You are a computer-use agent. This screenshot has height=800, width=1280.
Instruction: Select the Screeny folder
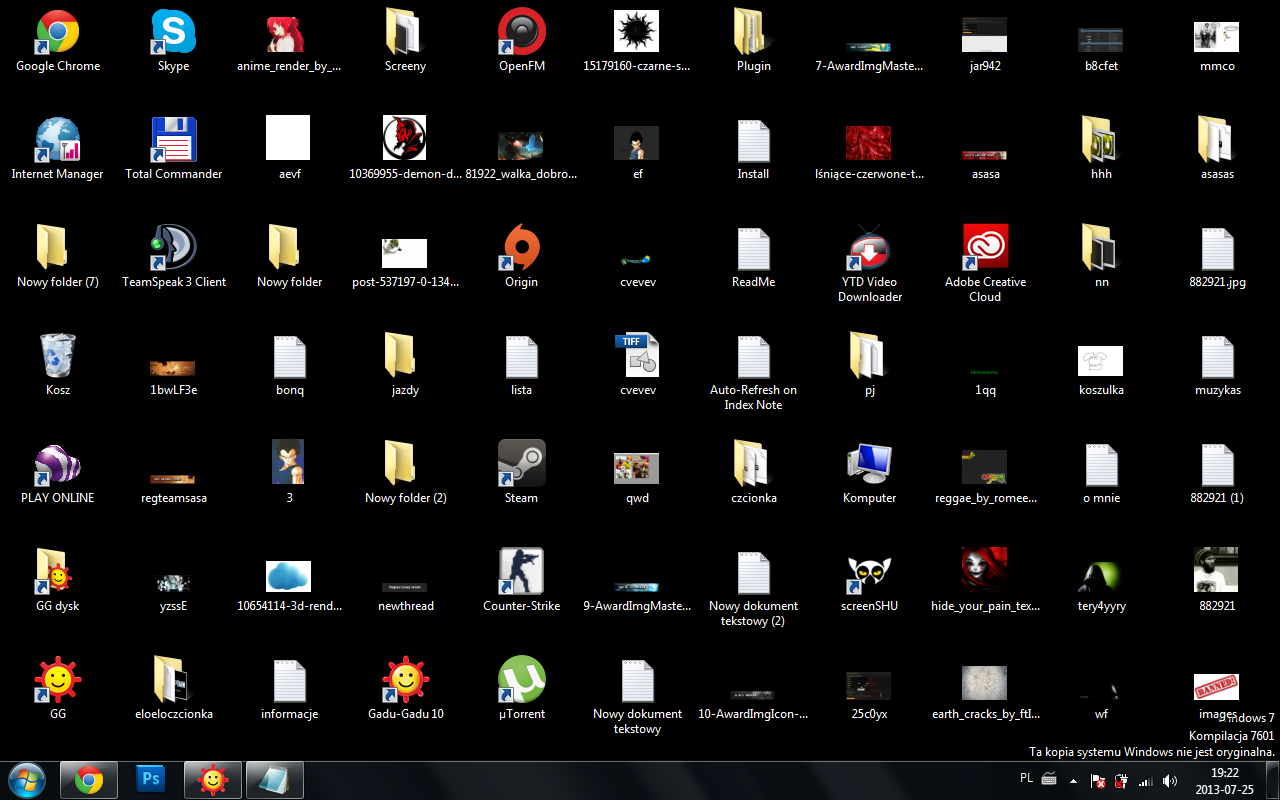coord(406,33)
